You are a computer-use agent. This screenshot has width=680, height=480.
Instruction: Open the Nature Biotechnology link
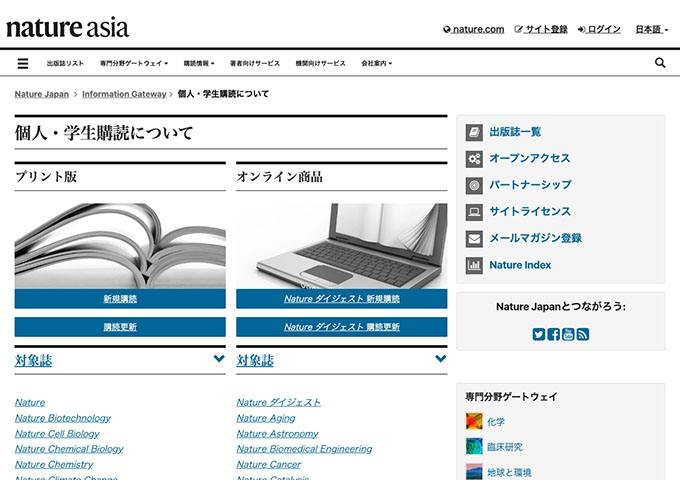tap(63, 418)
